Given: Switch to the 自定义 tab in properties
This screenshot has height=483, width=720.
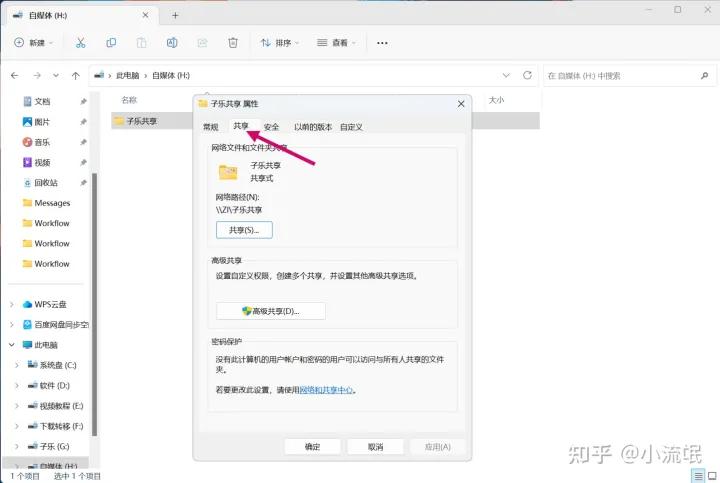Looking at the screenshot, I should pyautogui.click(x=351, y=127).
